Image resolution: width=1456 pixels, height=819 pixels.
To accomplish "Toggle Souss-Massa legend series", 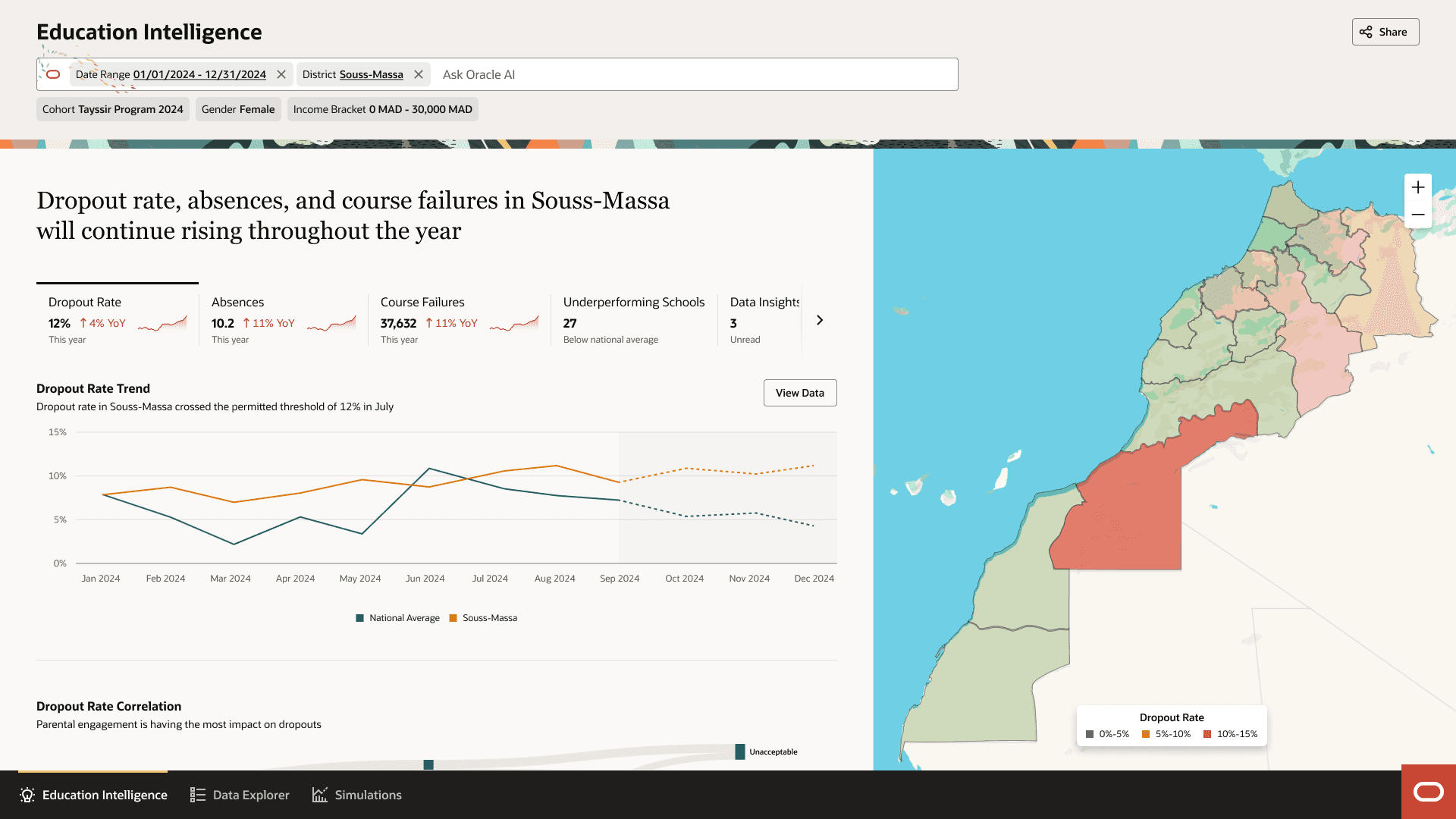I will click(483, 618).
